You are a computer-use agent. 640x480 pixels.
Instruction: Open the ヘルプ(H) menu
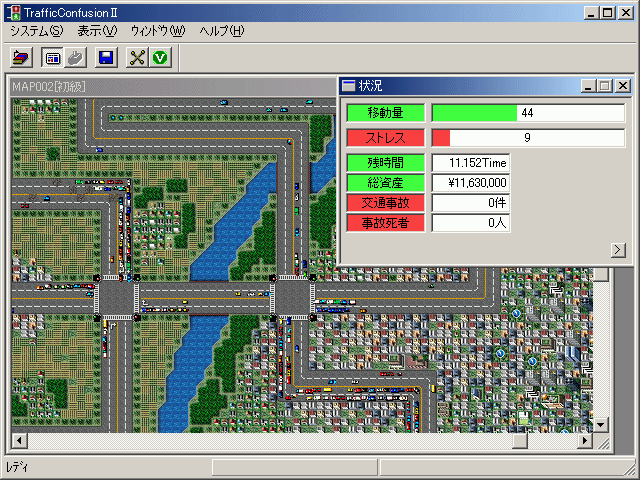222,31
